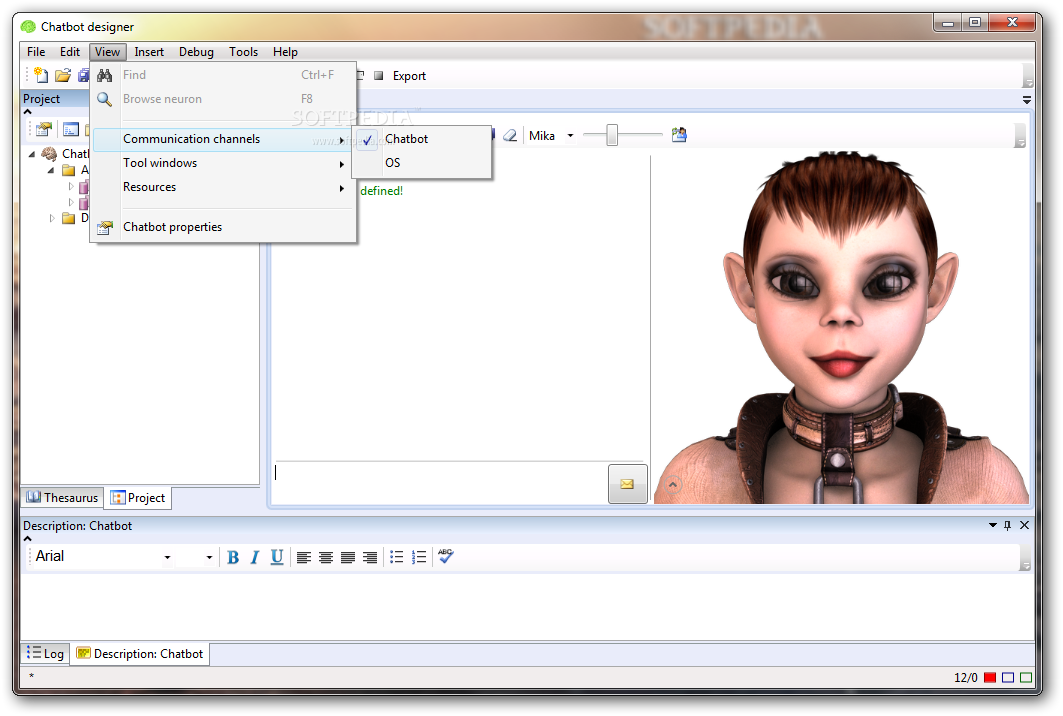
Task: Click chatbot properties icon in Project toolbar
Action: point(44,129)
